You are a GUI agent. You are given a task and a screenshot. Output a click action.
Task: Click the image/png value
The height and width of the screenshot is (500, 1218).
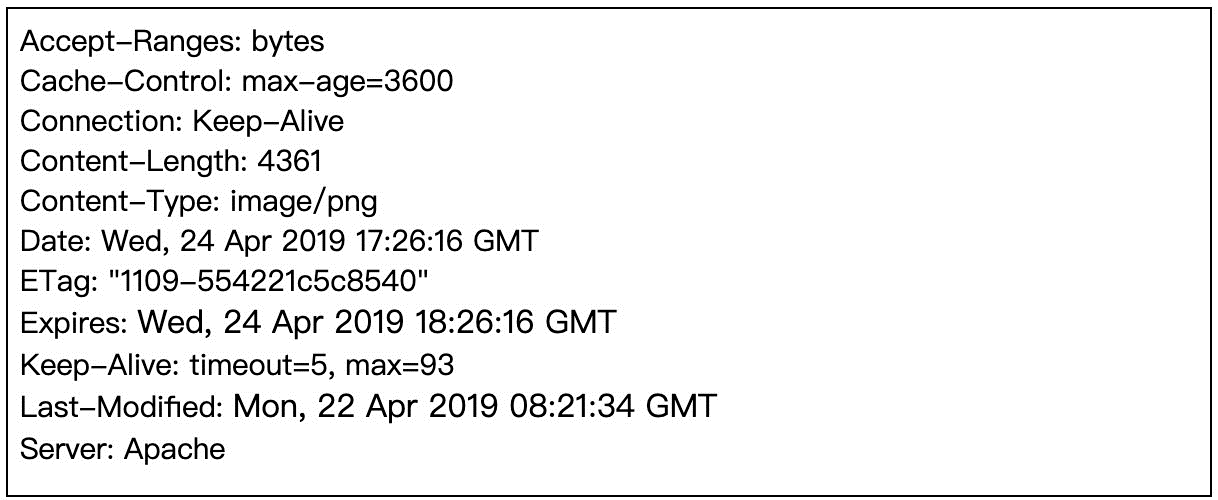(308, 202)
